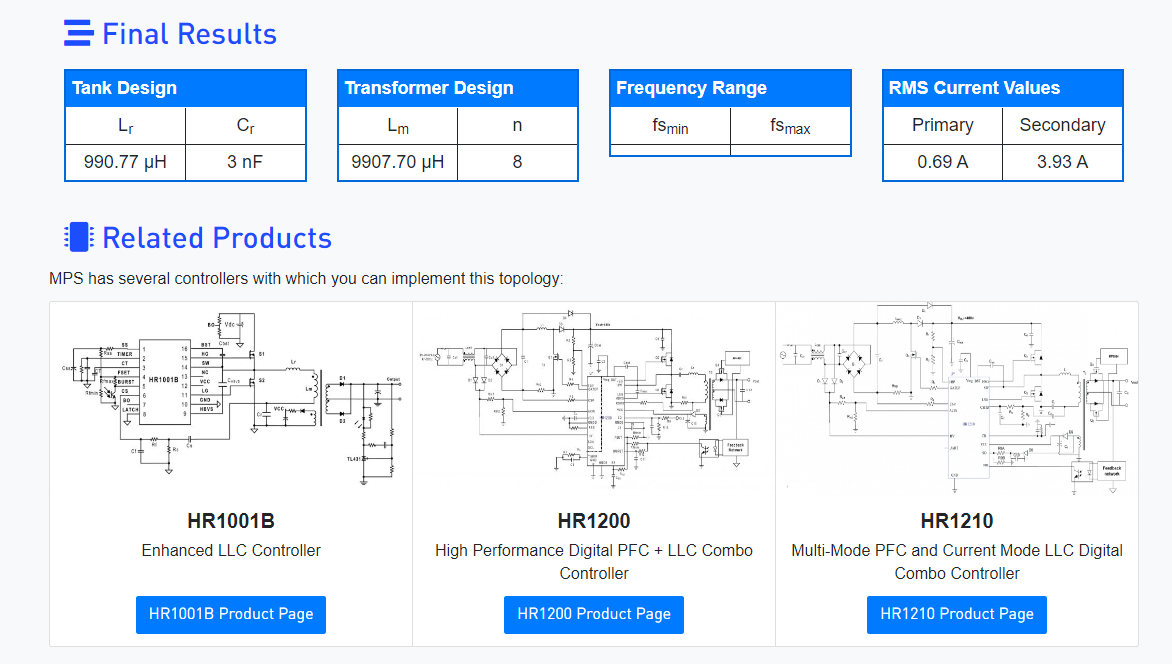Select the HR1200 product title
The height and width of the screenshot is (664, 1172).
594,521
